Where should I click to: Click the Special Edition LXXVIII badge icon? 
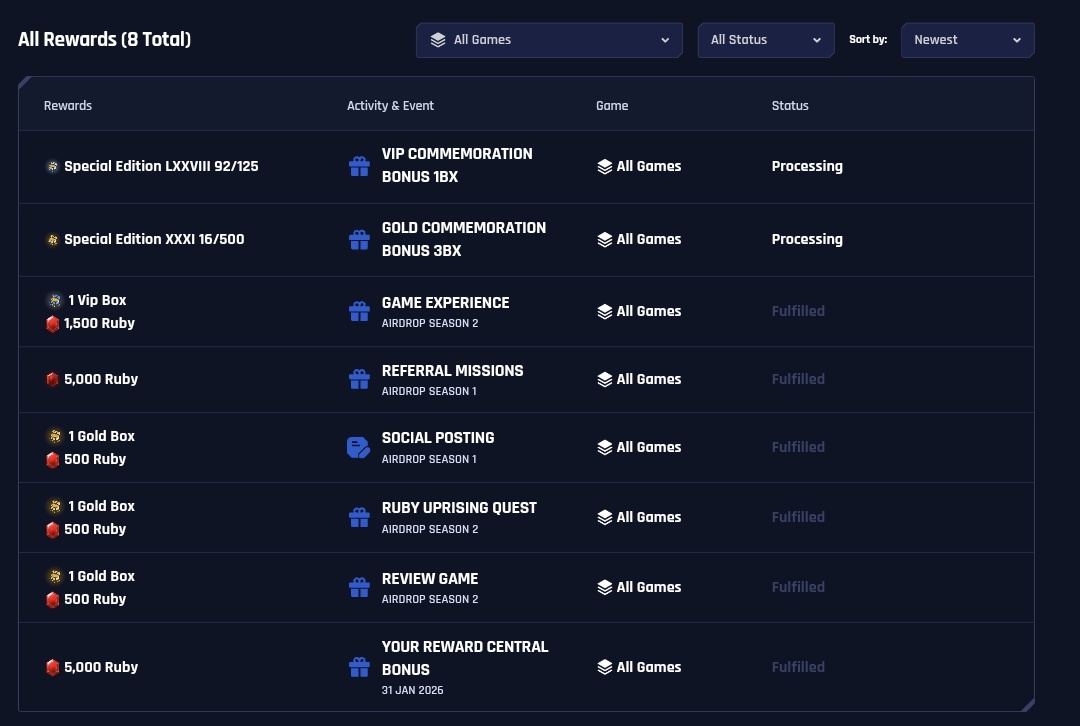click(52, 166)
